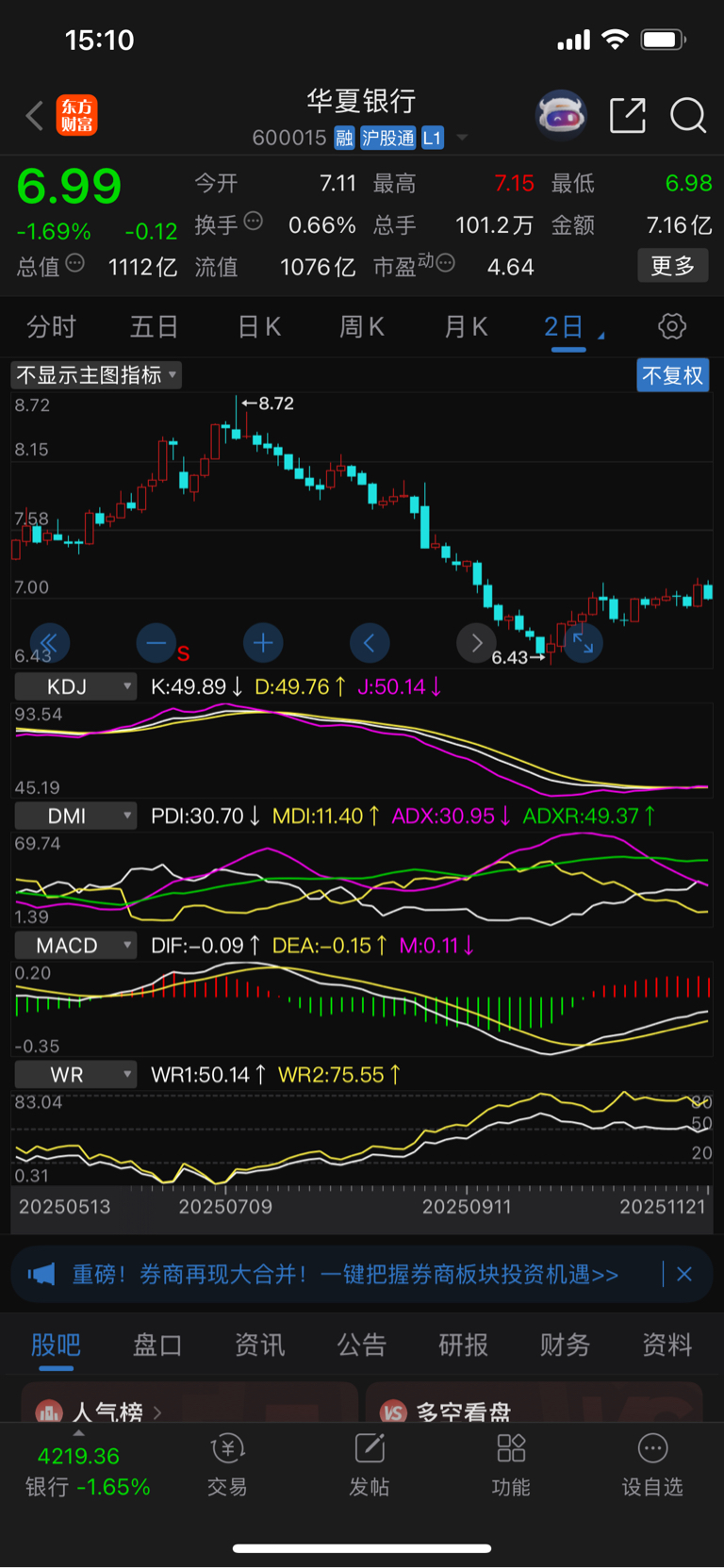Expand 人气榜 chevron

click(157, 1412)
